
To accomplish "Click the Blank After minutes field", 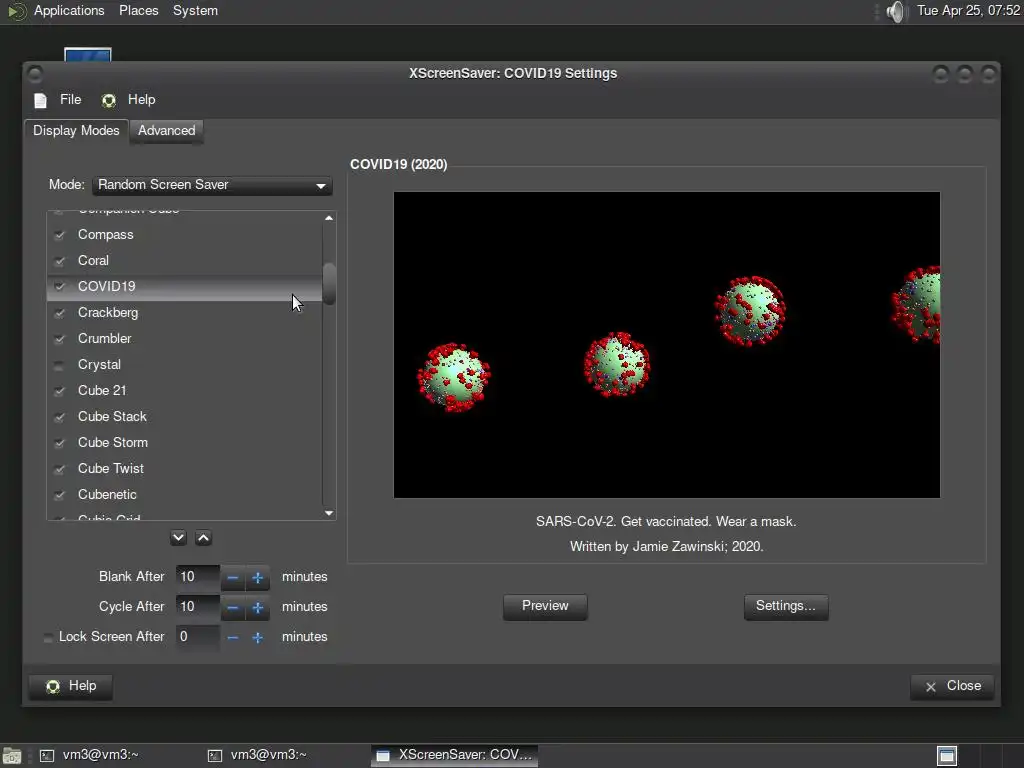I will tap(198, 577).
